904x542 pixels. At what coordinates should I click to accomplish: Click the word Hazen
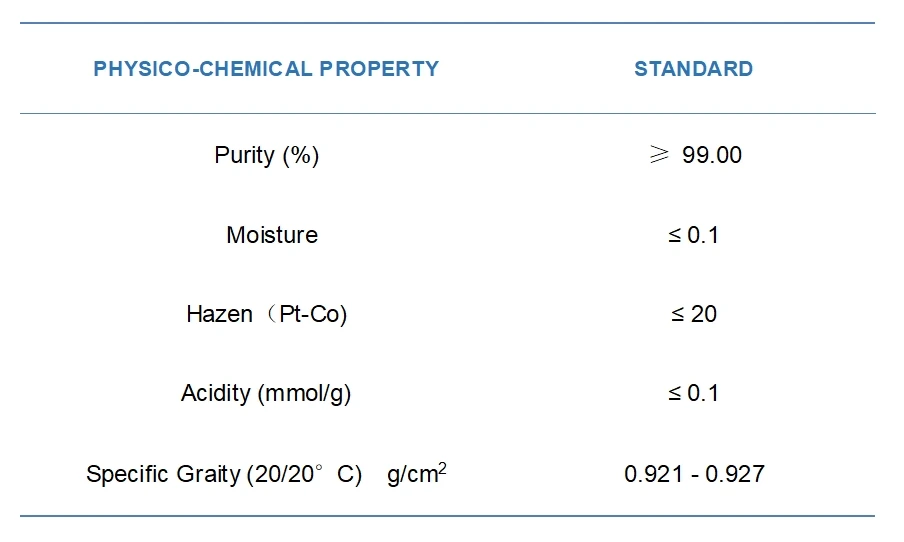point(219,314)
